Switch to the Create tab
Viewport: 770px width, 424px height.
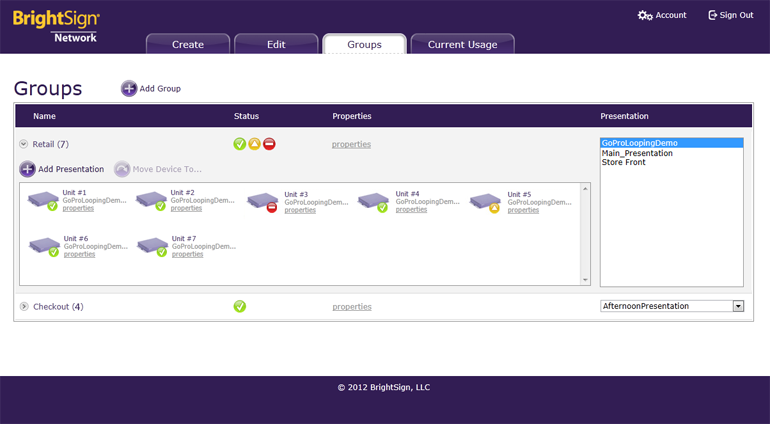[x=188, y=44]
